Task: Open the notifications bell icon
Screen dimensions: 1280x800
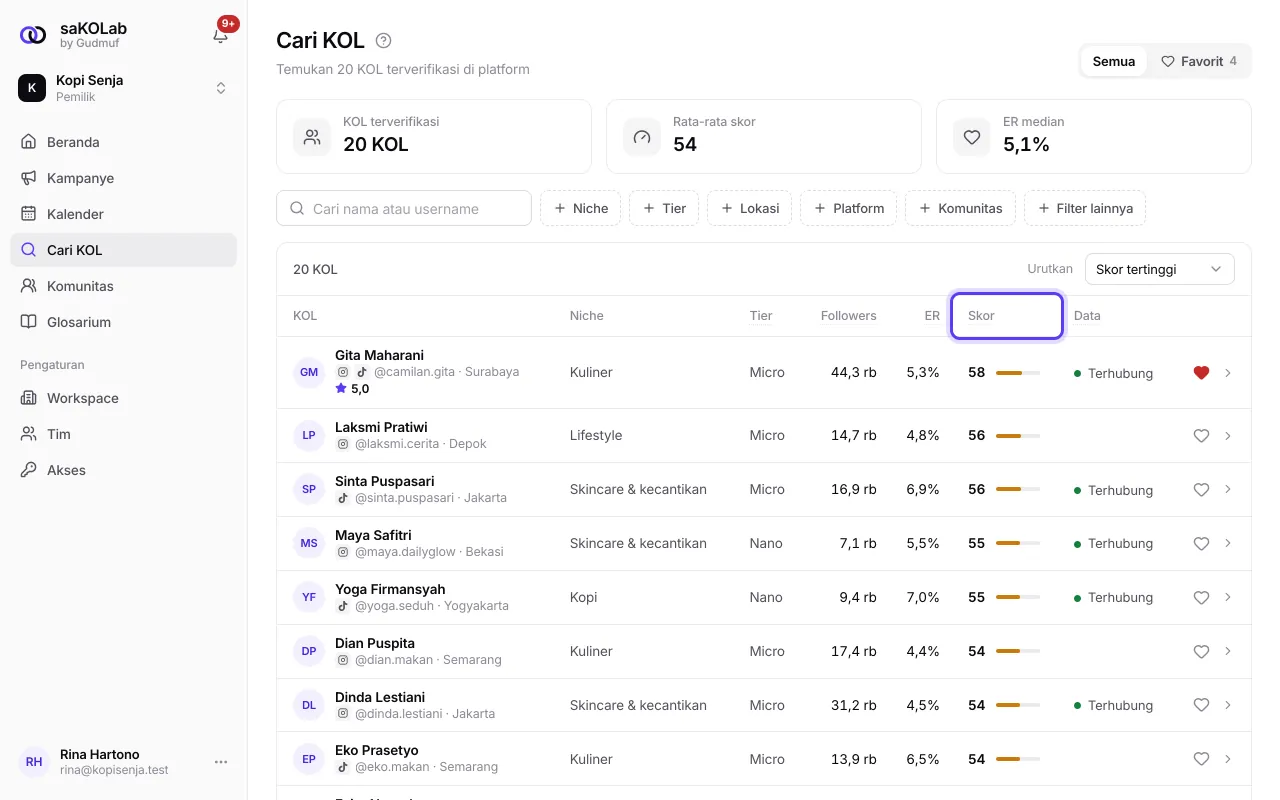Action: pos(221,35)
